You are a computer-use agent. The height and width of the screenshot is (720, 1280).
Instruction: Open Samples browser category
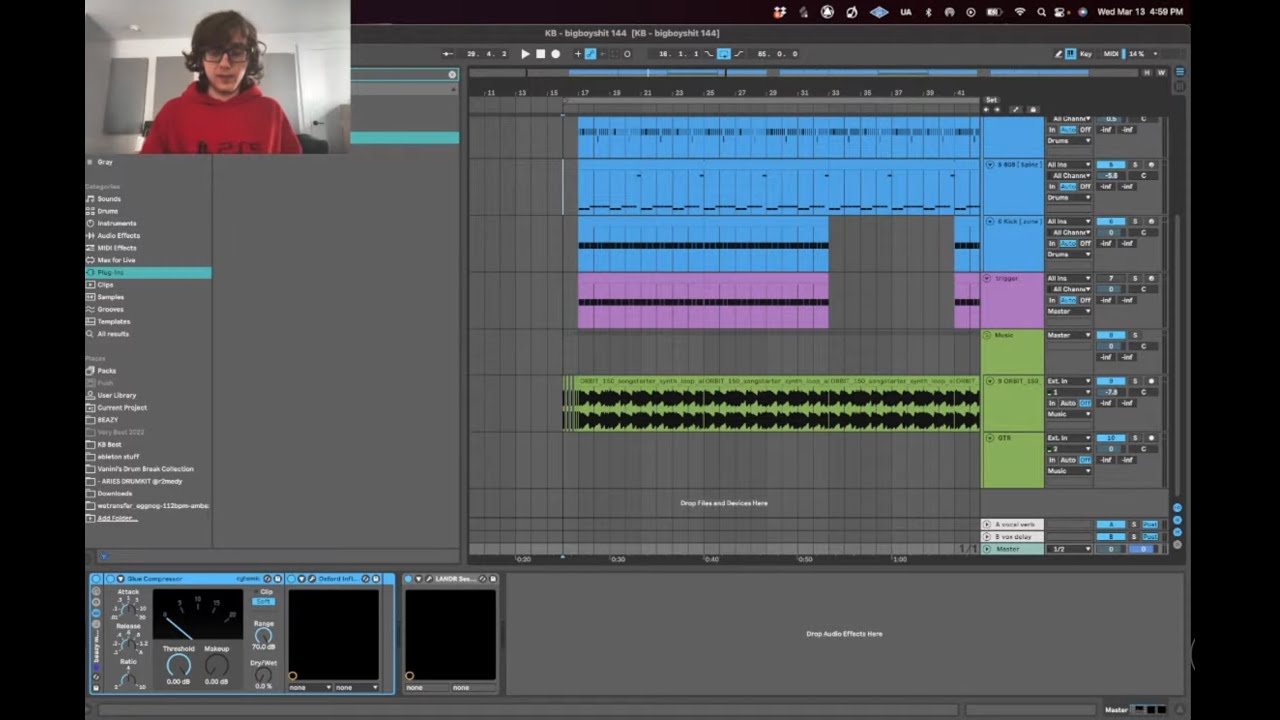pos(111,297)
